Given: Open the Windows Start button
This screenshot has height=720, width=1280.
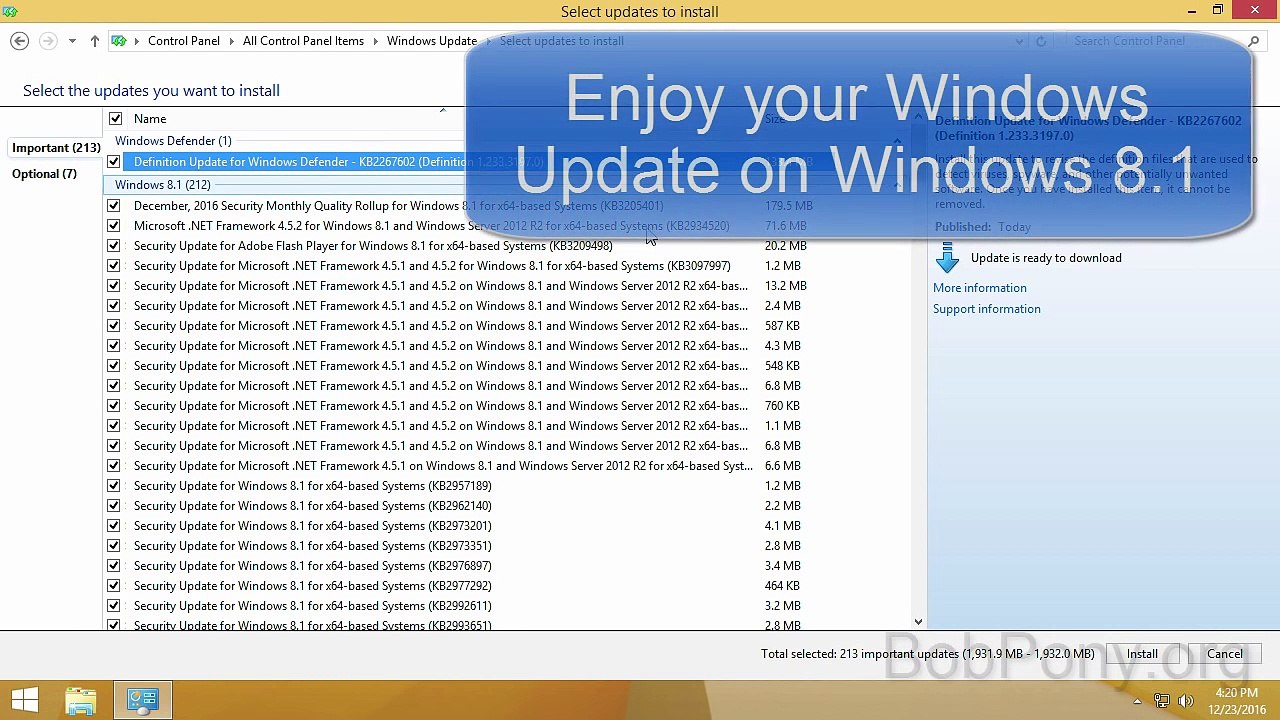Looking at the screenshot, I should coord(25,700).
